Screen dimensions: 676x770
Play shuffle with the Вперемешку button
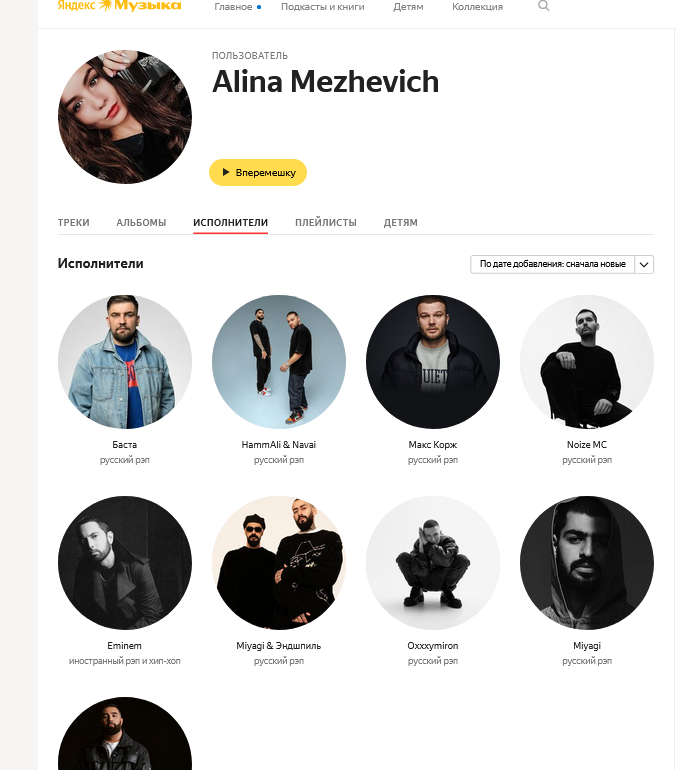258,172
